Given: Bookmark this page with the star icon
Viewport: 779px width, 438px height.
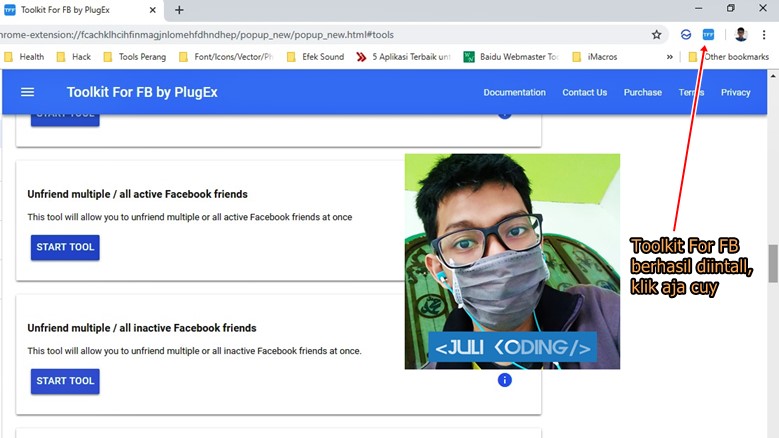Looking at the screenshot, I should coord(656,35).
